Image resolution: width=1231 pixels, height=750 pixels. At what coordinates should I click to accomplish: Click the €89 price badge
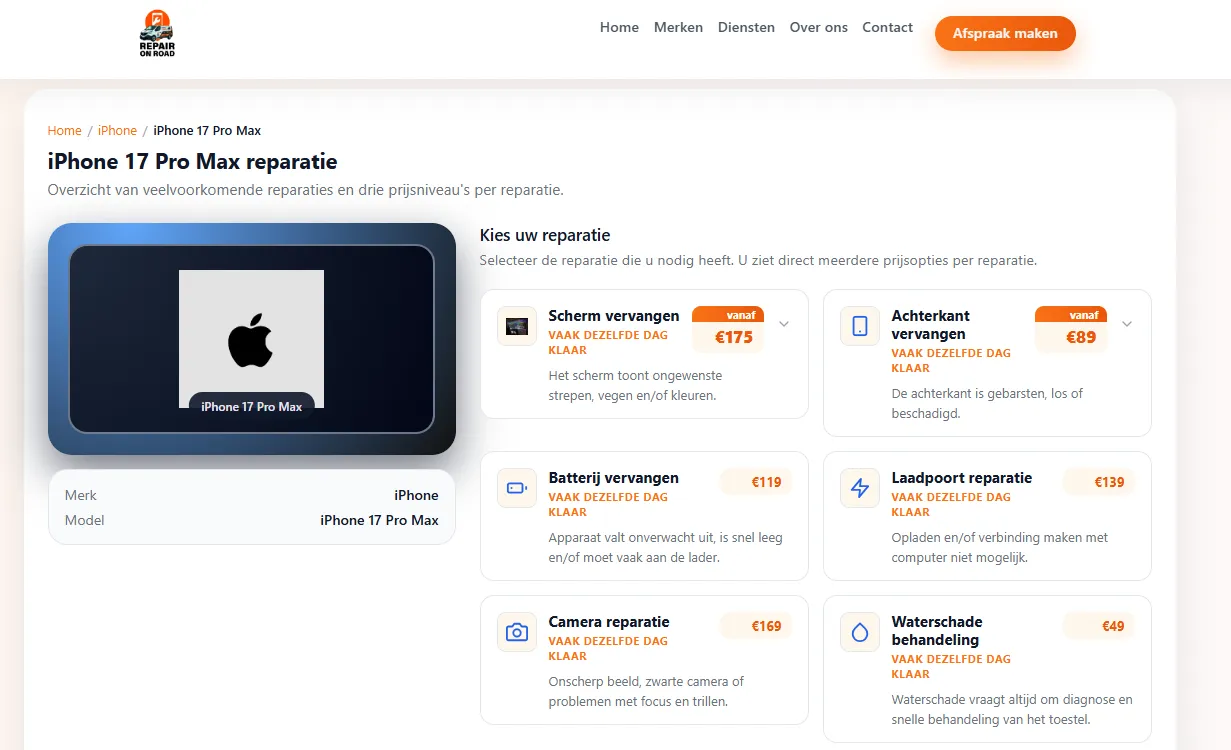click(1071, 329)
